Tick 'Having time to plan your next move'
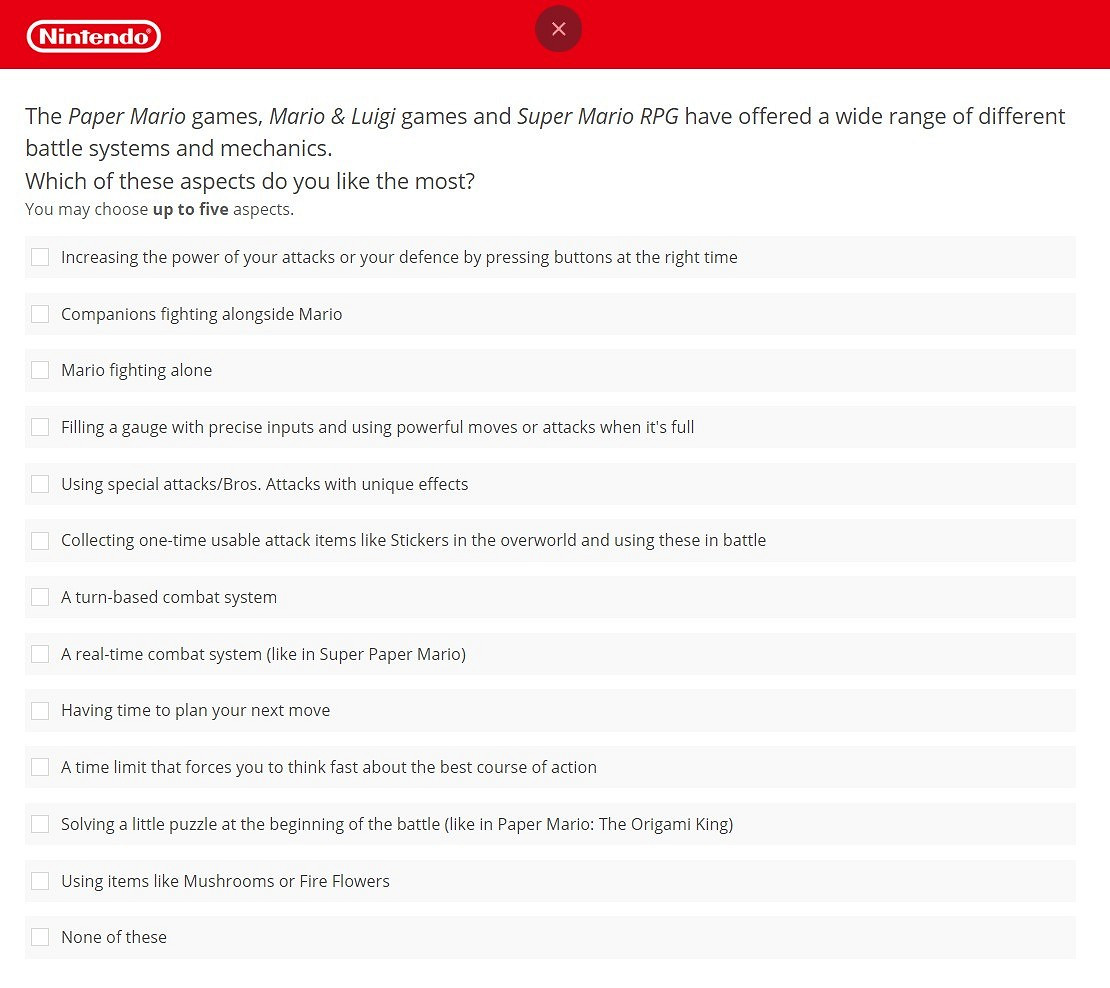The height and width of the screenshot is (988, 1110). 40,710
